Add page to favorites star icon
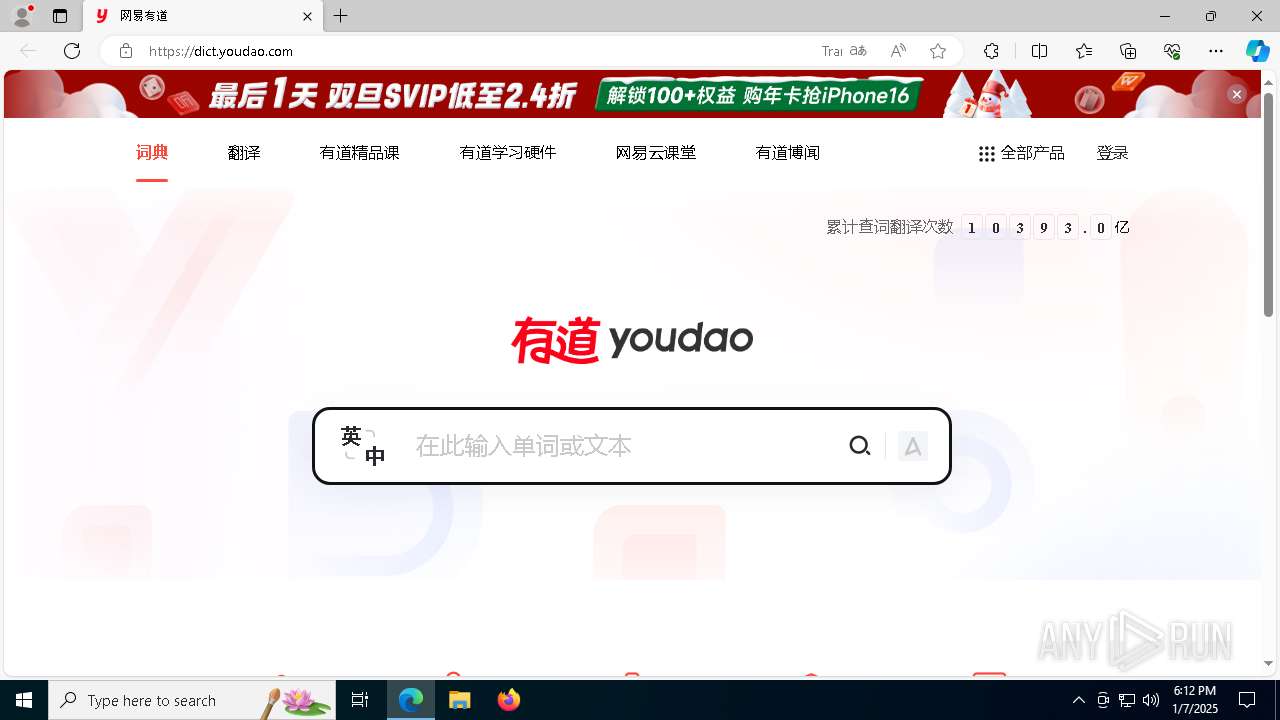Screen dimensions: 1280x720 click(938, 51)
